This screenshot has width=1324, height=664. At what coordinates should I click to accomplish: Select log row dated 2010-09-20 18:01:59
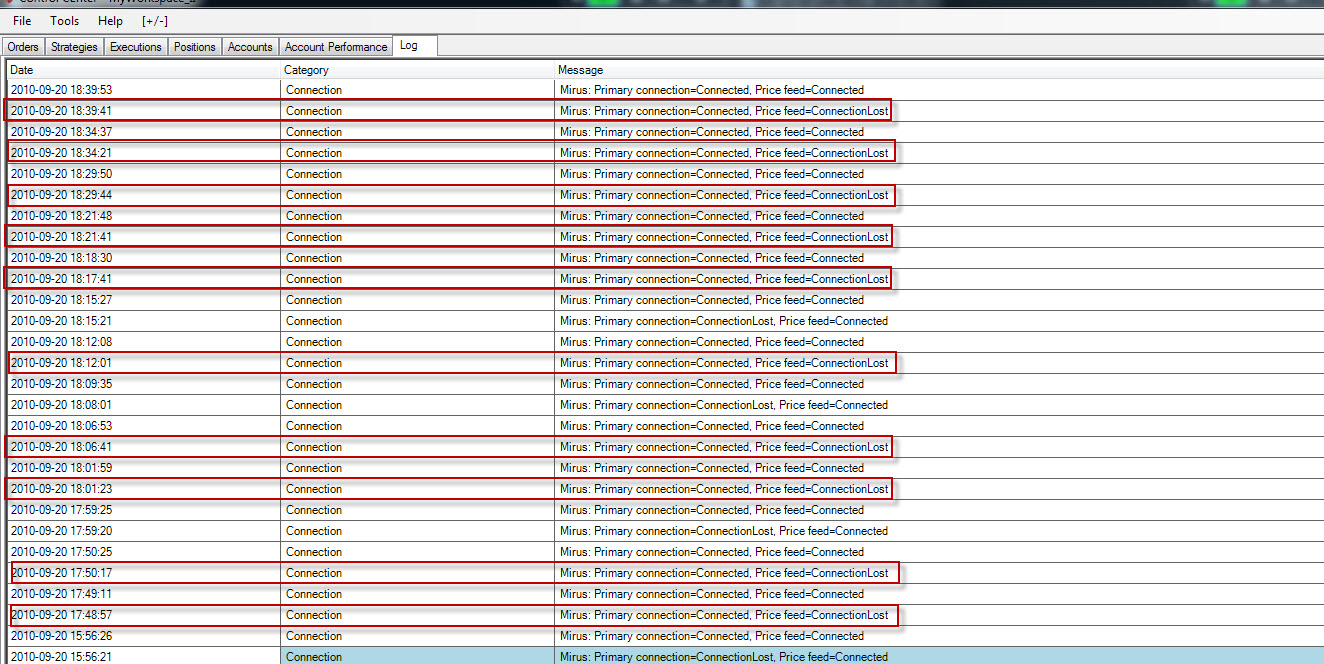tap(665, 468)
